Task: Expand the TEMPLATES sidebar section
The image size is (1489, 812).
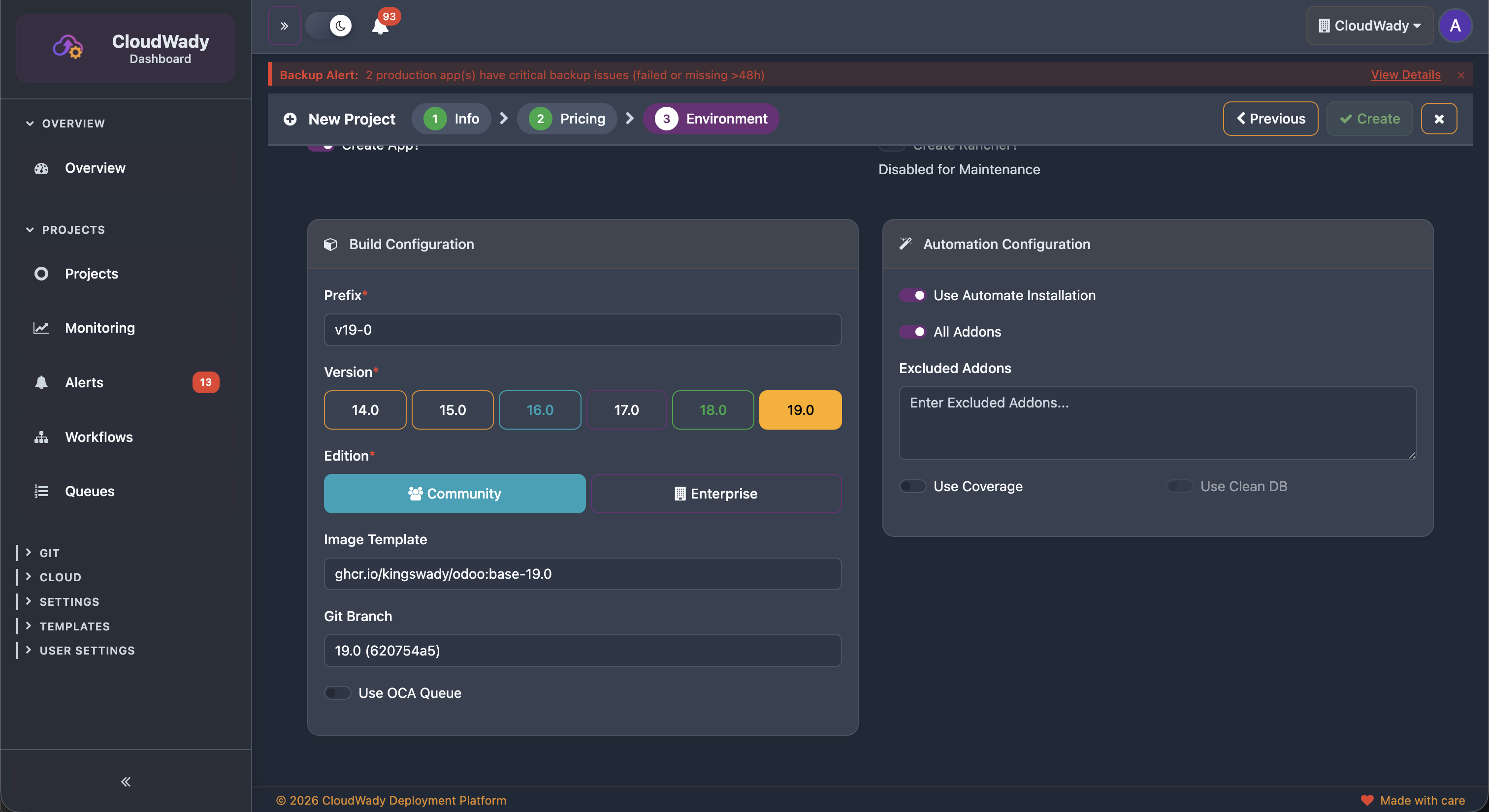Action: pos(74,626)
